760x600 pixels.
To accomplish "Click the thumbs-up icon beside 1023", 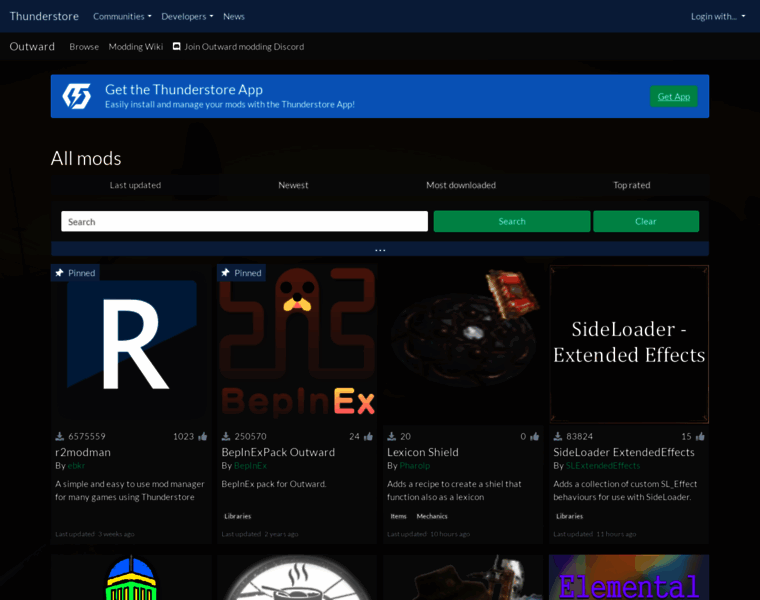I will pyautogui.click(x=203, y=437).
